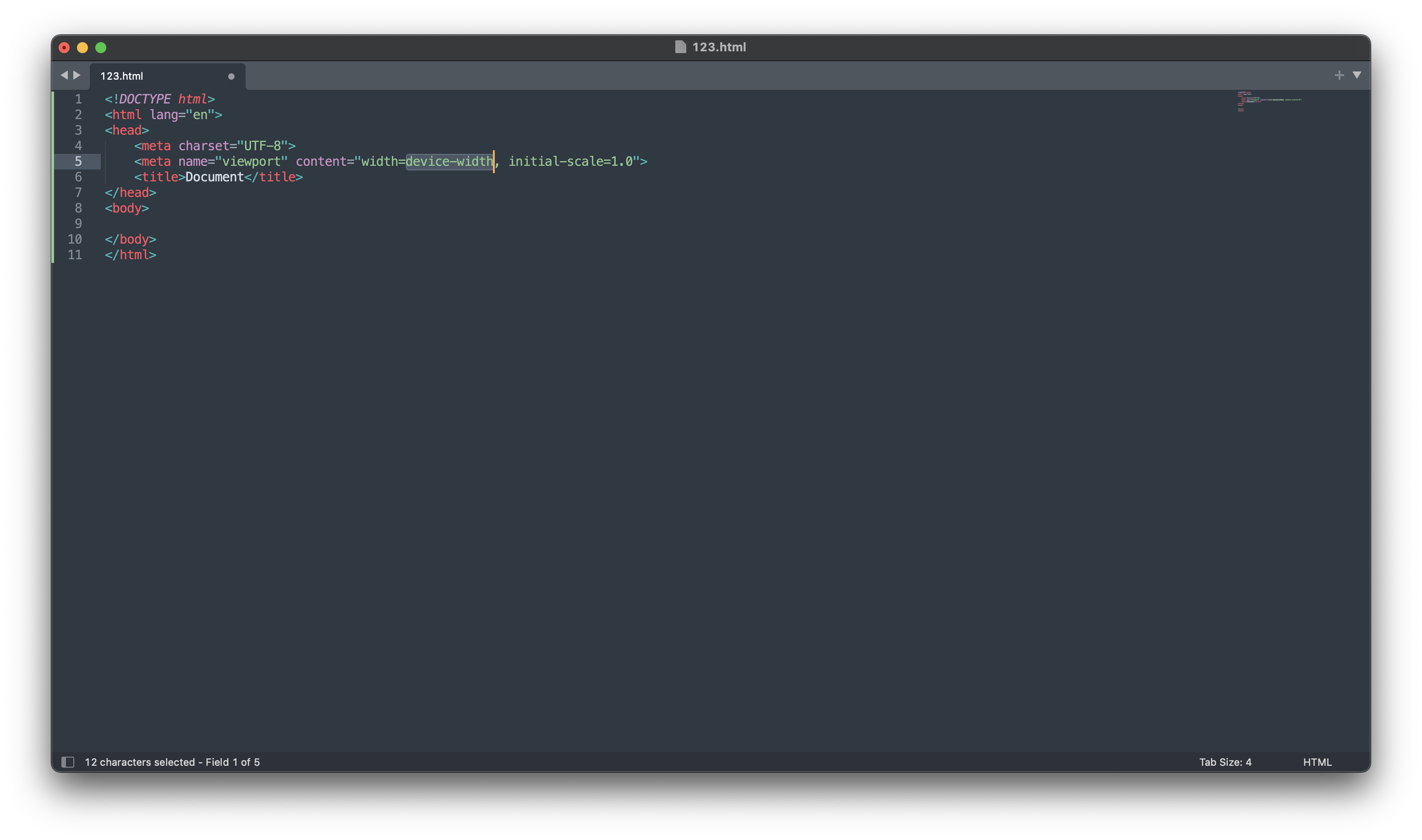1422x840 pixels.
Task: Click the word Document in title
Action: [x=214, y=177]
